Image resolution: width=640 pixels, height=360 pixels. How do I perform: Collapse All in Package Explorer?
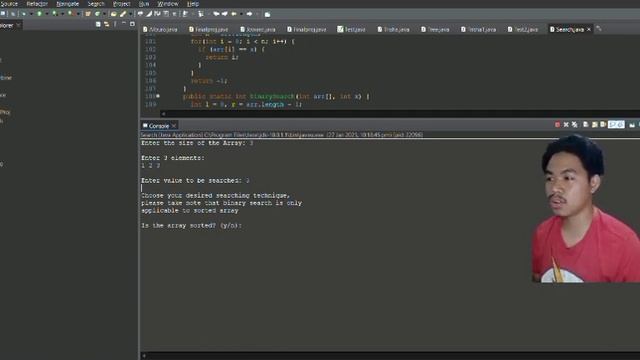[98, 24]
